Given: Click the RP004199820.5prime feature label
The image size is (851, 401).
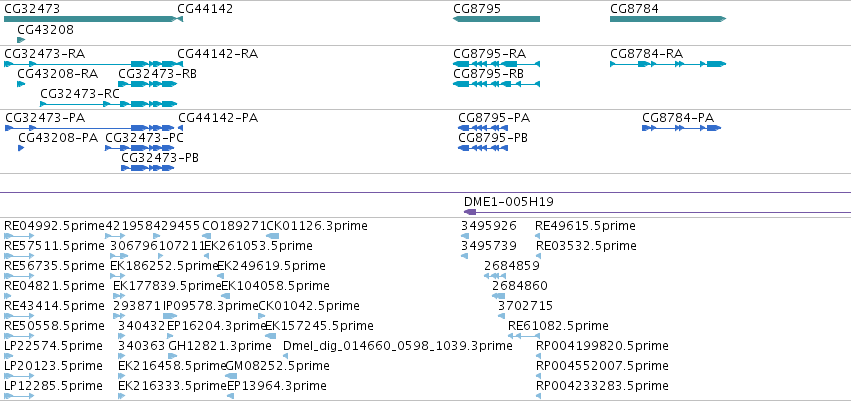Looking at the screenshot, I should [602, 346].
